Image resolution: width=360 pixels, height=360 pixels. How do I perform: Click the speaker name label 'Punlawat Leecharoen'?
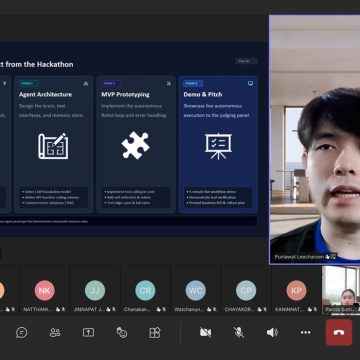click(299, 257)
